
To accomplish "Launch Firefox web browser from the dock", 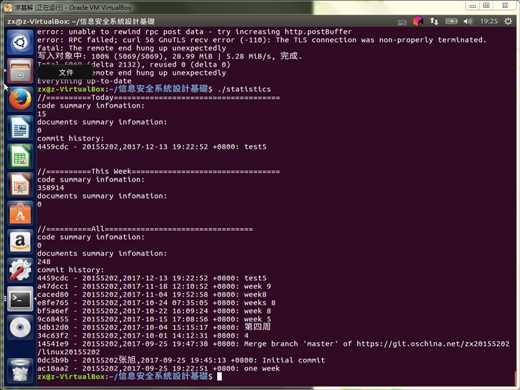I will point(20,100).
